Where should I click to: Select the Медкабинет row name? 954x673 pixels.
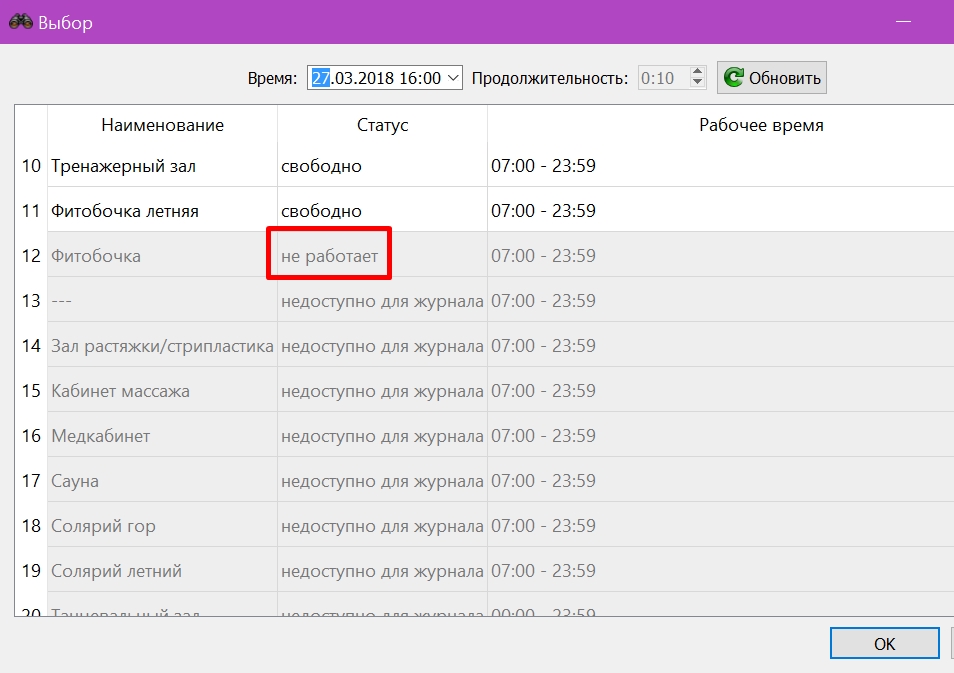coord(100,436)
